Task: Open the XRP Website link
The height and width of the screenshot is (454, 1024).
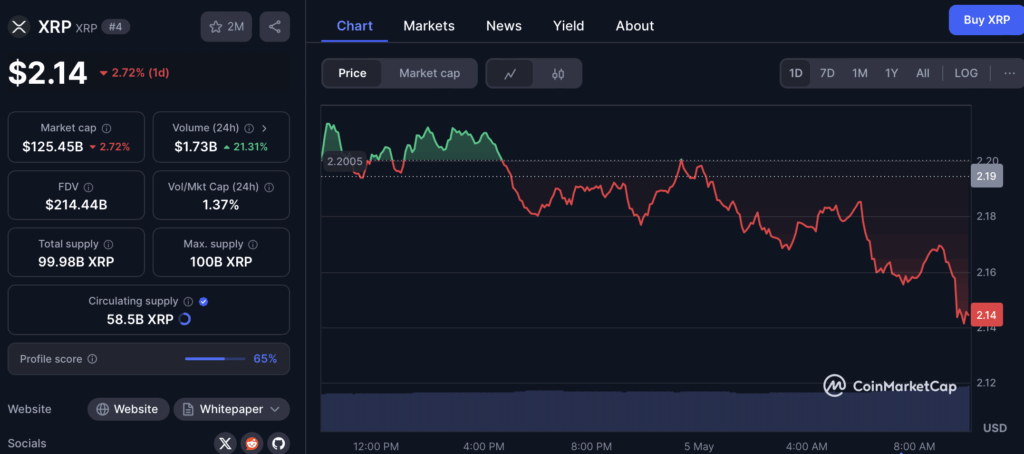Action: pos(128,410)
